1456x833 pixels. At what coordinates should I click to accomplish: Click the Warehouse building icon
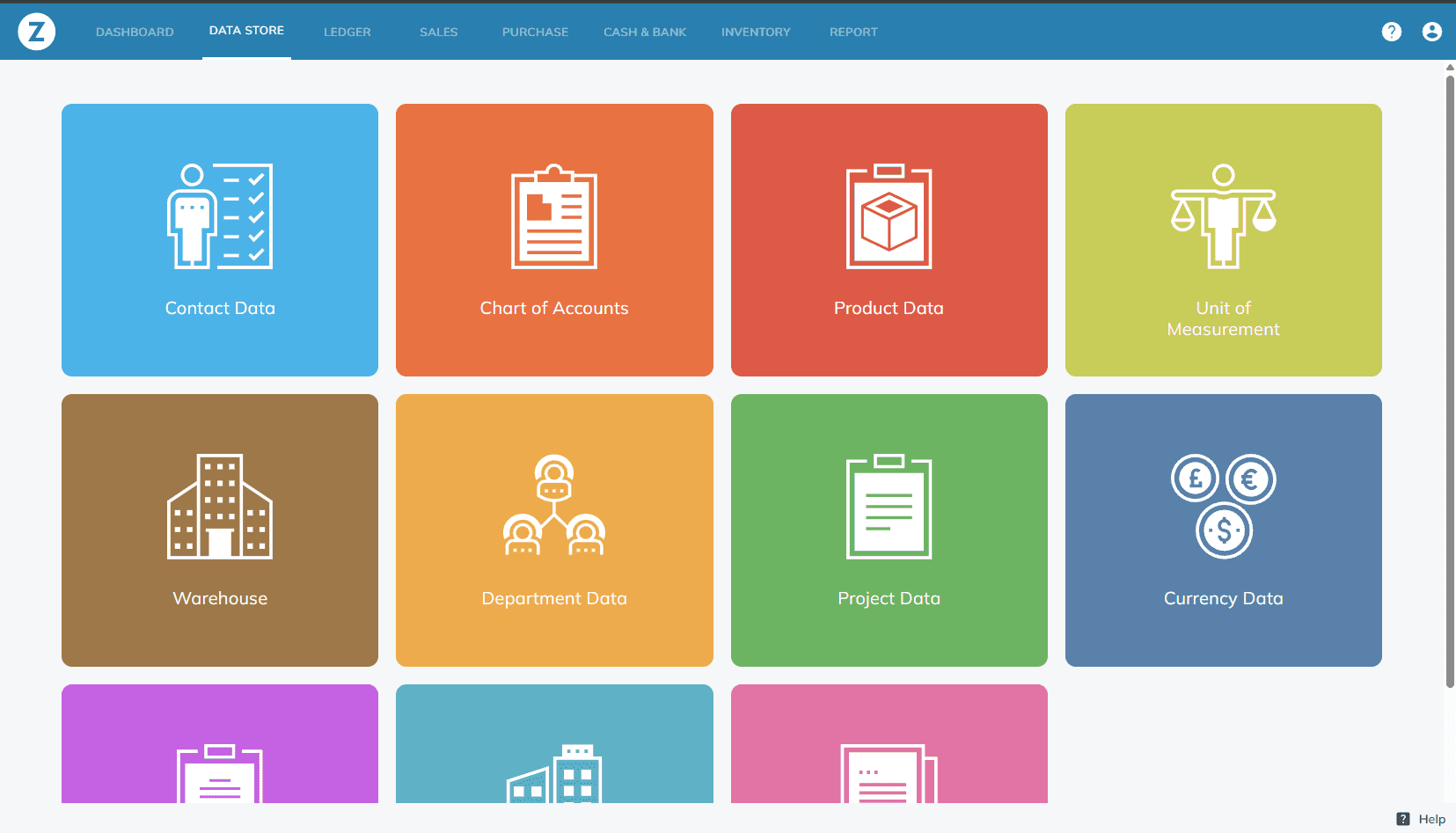[220, 506]
